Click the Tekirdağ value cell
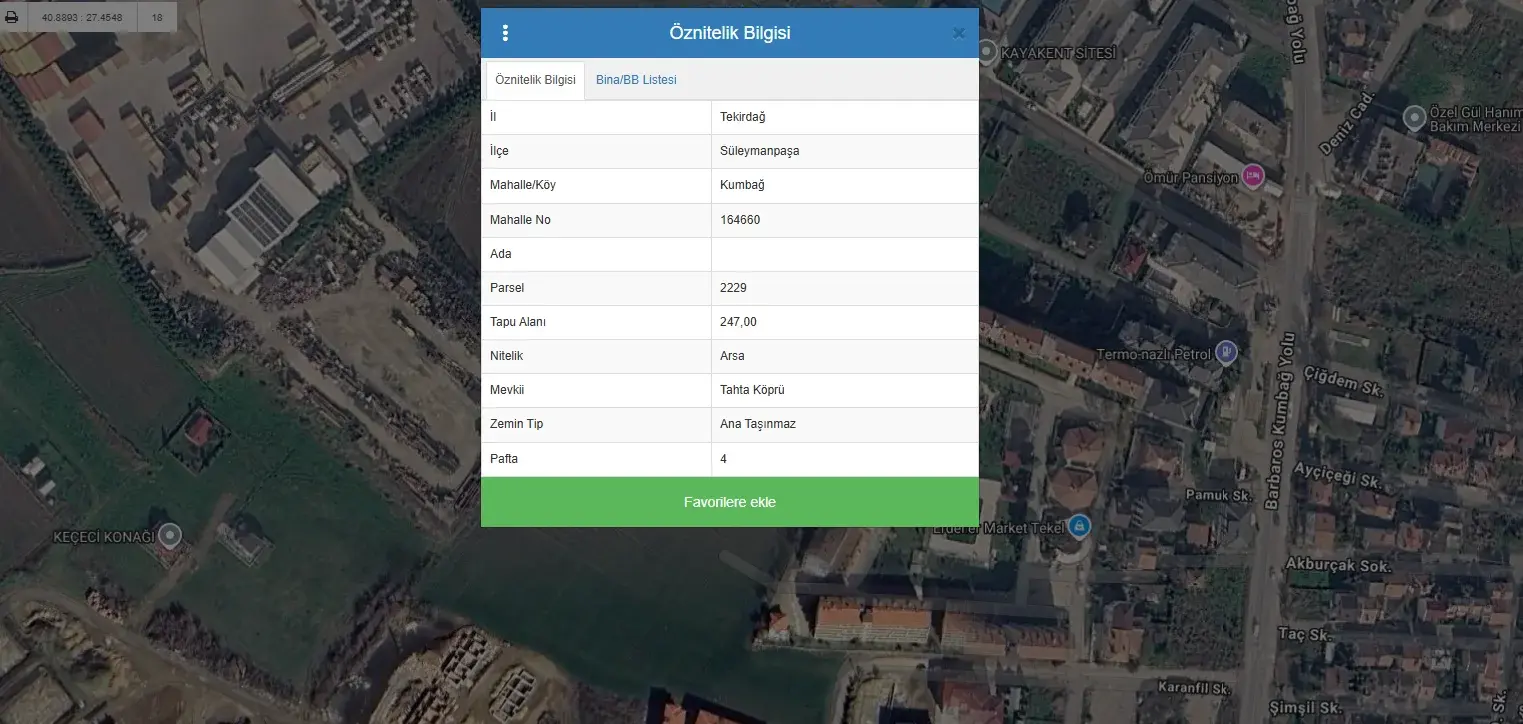1523x724 pixels. pyautogui.click(x=845, y=117)
